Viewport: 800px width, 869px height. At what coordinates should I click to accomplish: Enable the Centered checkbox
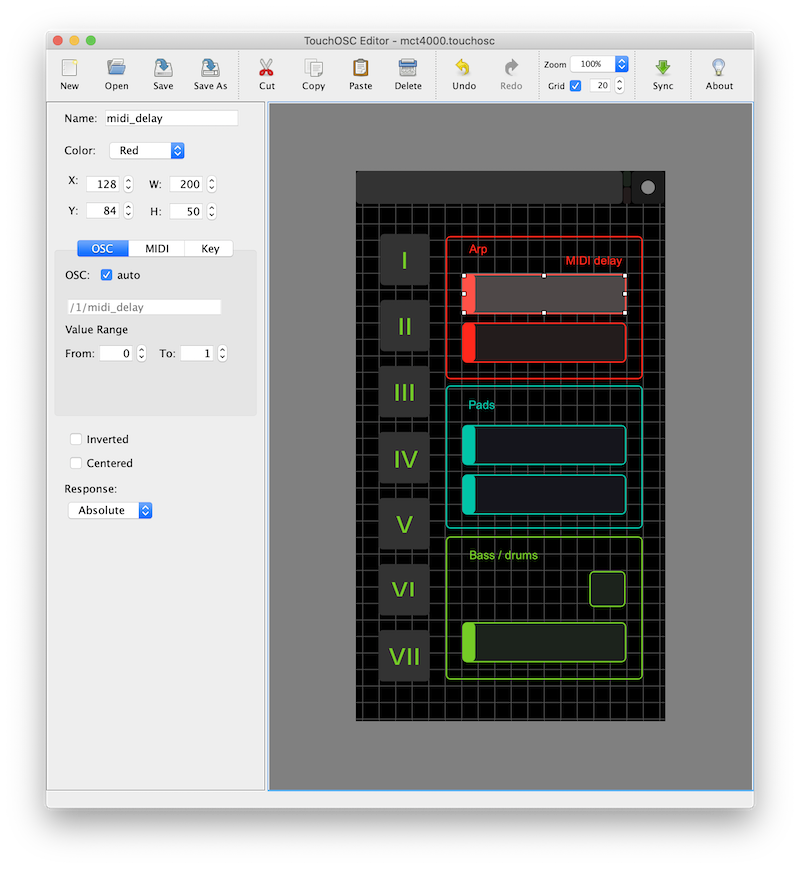(76, 463)
